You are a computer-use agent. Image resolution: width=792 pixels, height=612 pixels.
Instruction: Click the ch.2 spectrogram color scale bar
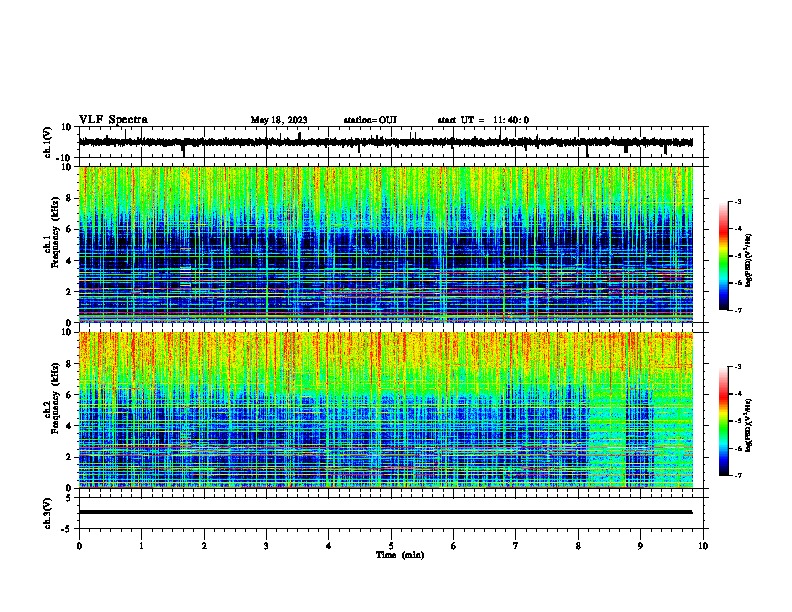pyautogui.click(x=723, y=421)
